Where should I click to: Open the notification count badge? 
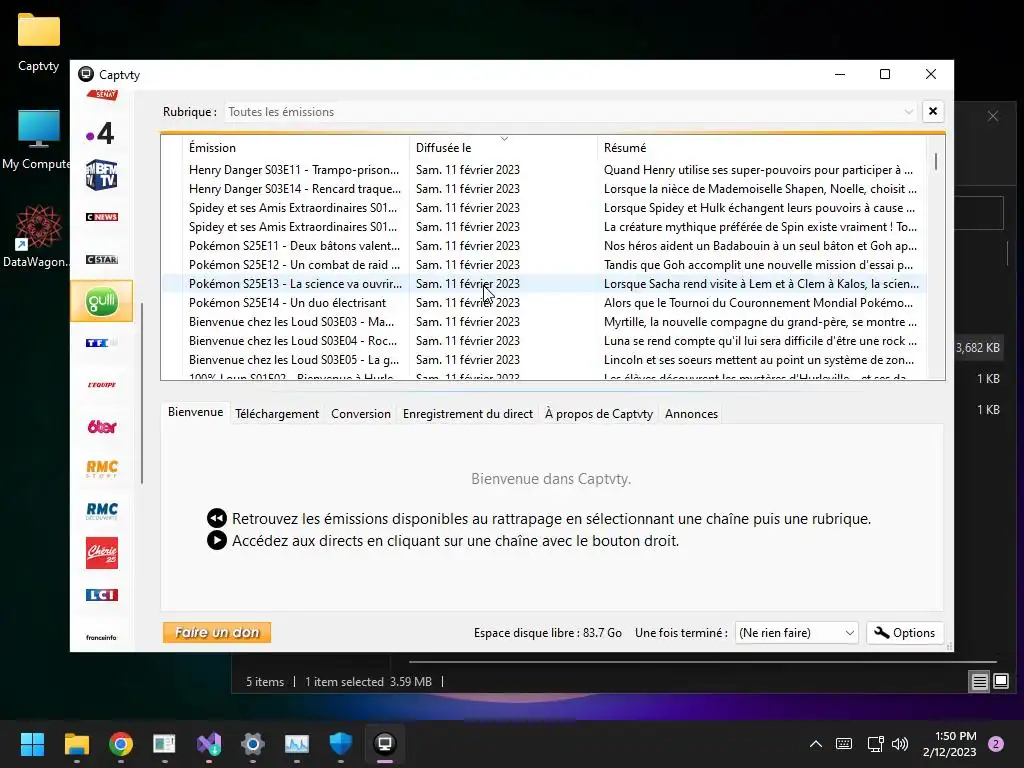996,744
